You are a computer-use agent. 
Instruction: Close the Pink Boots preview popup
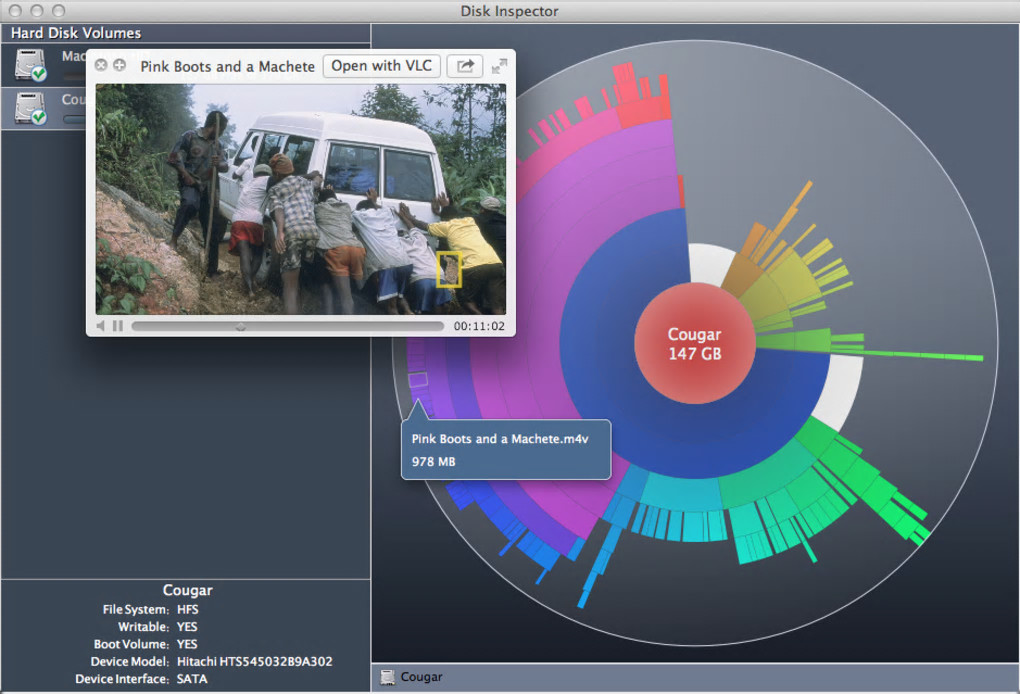tap(101, 65)
